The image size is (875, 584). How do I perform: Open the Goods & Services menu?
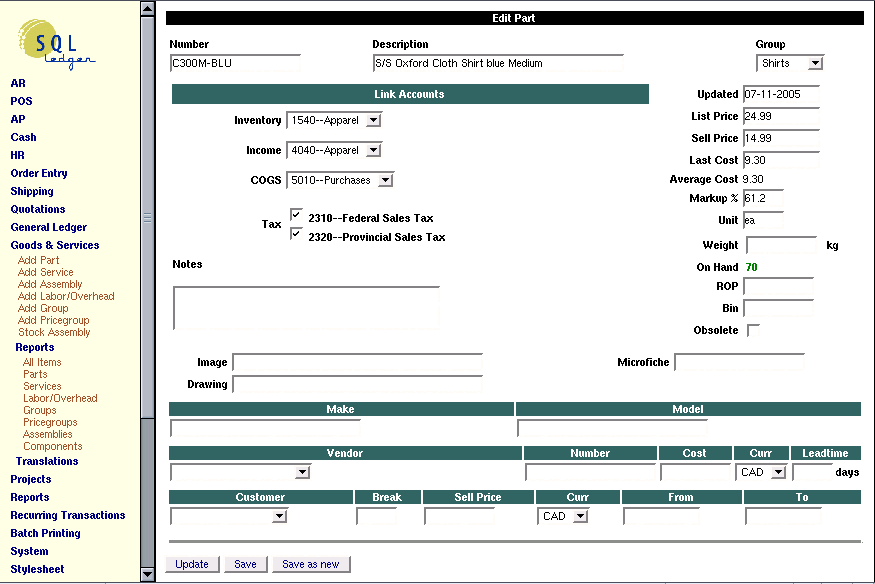[x=55, y=245]
